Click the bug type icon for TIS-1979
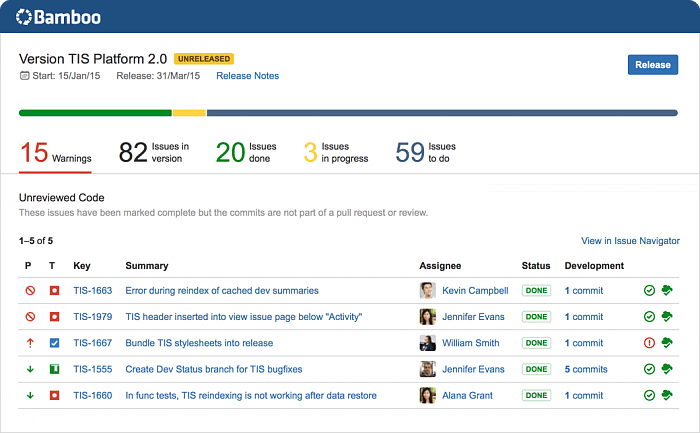Screen dimensions: 700x433 point(54,317)
